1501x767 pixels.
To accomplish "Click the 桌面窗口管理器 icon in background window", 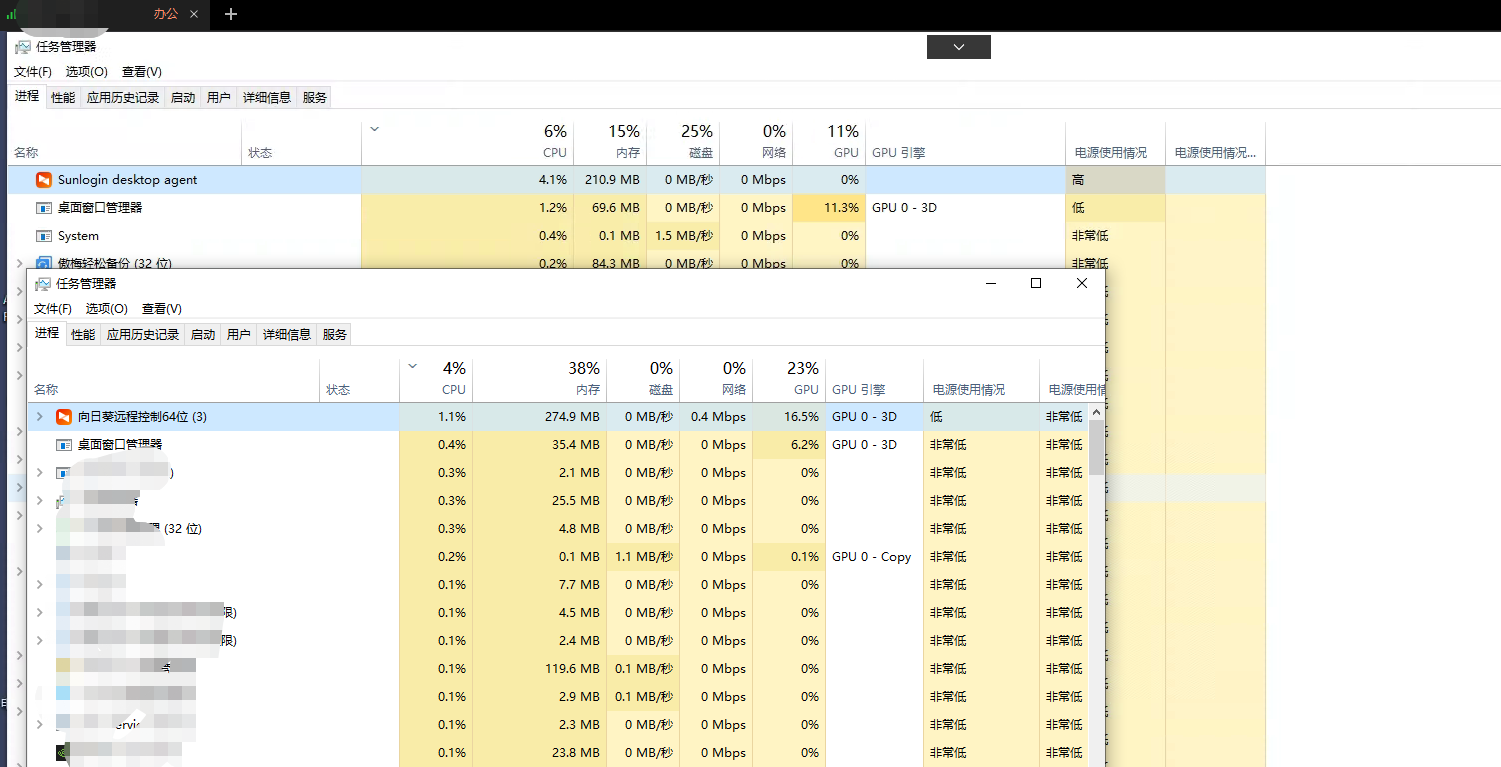I will [x=43, y=208].
